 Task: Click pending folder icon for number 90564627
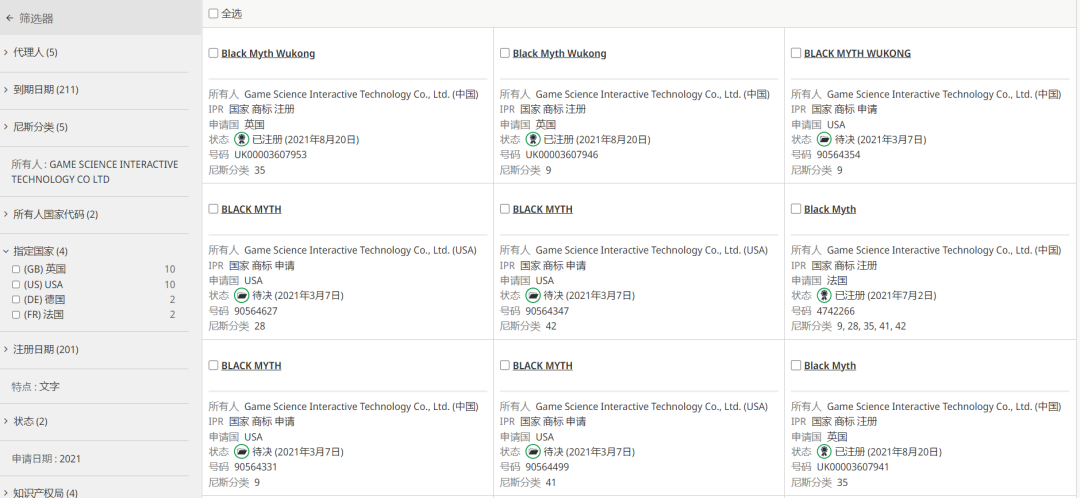pos(241,295)
